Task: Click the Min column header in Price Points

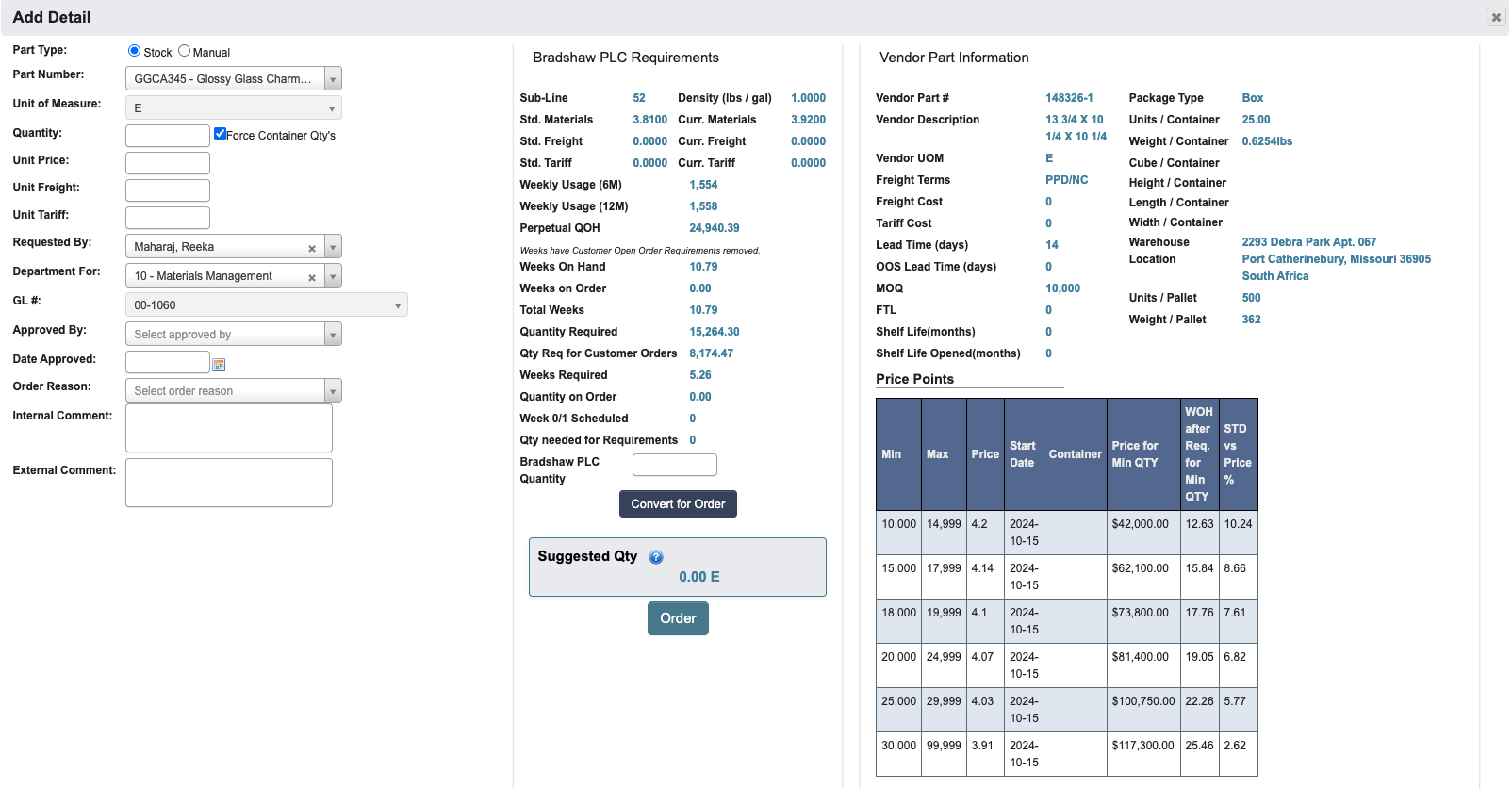Action: tap(898, 454)
